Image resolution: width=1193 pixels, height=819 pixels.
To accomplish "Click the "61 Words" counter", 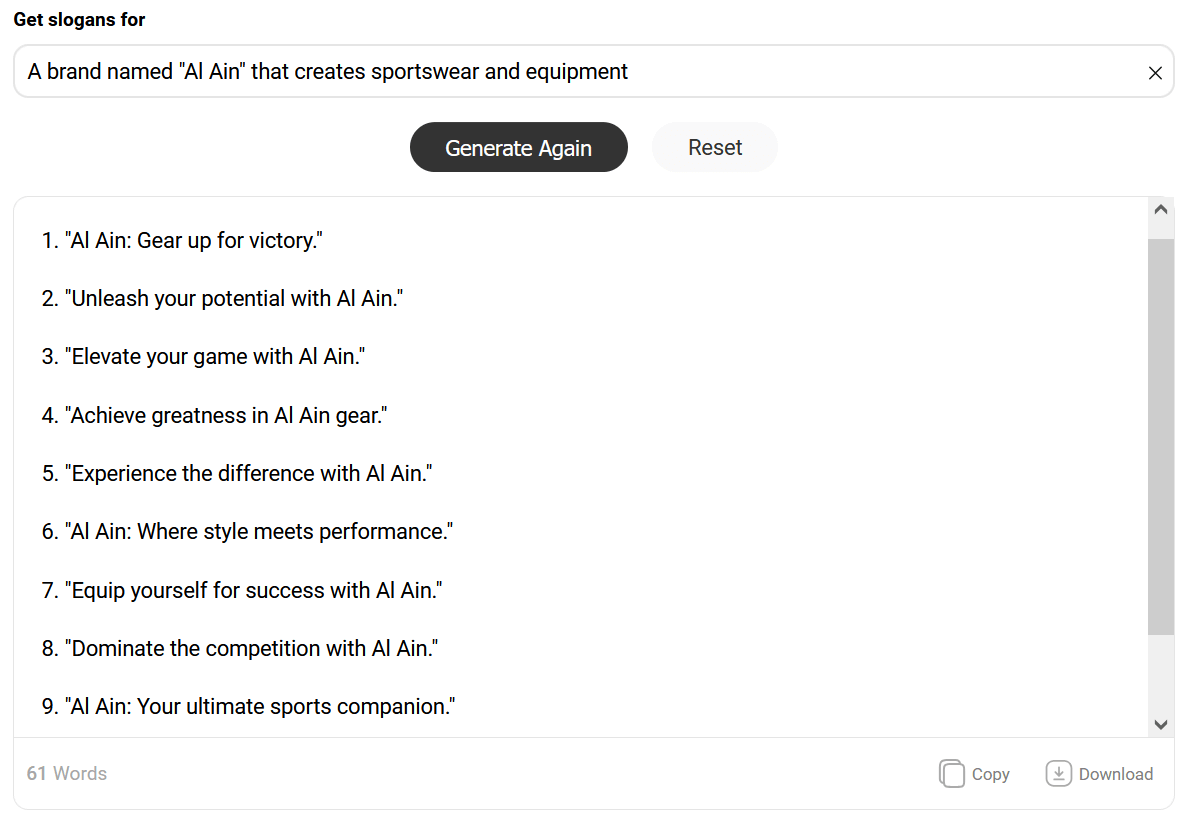I will pos(67,773).
